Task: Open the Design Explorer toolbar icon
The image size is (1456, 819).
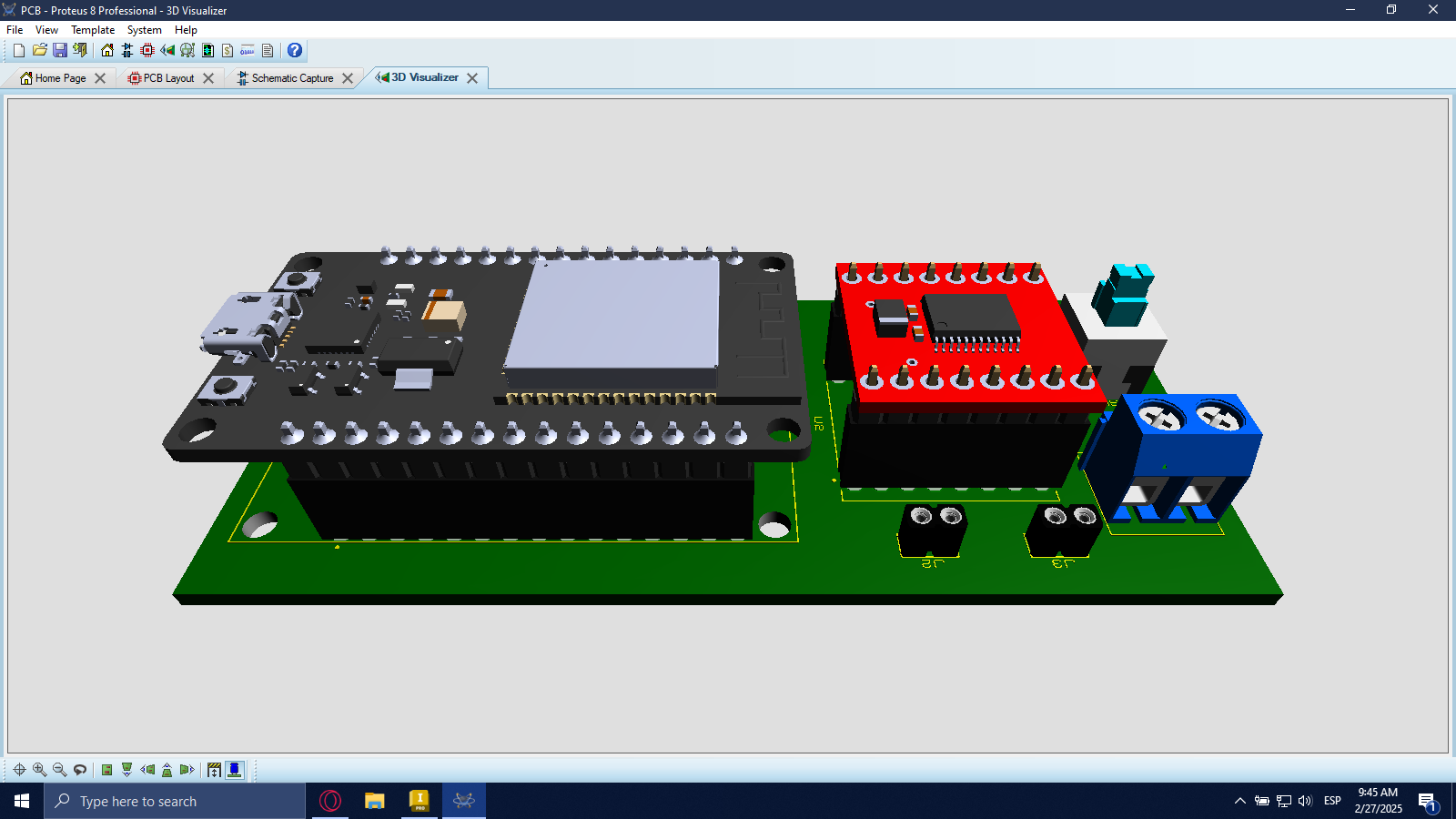Action: point(207,51)
